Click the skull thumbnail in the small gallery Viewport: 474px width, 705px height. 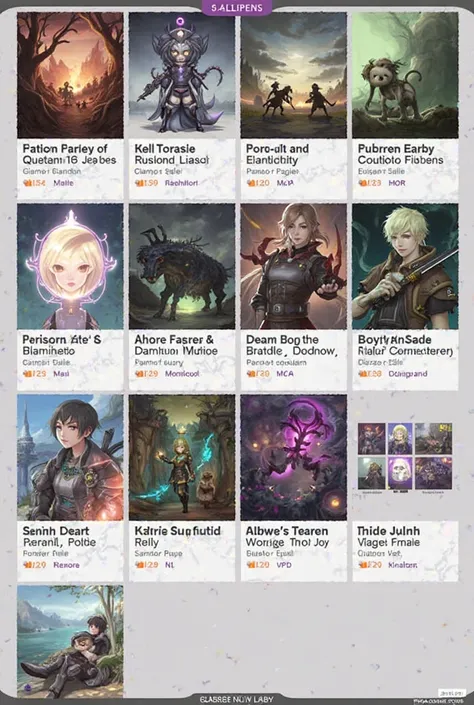(400, 473)
